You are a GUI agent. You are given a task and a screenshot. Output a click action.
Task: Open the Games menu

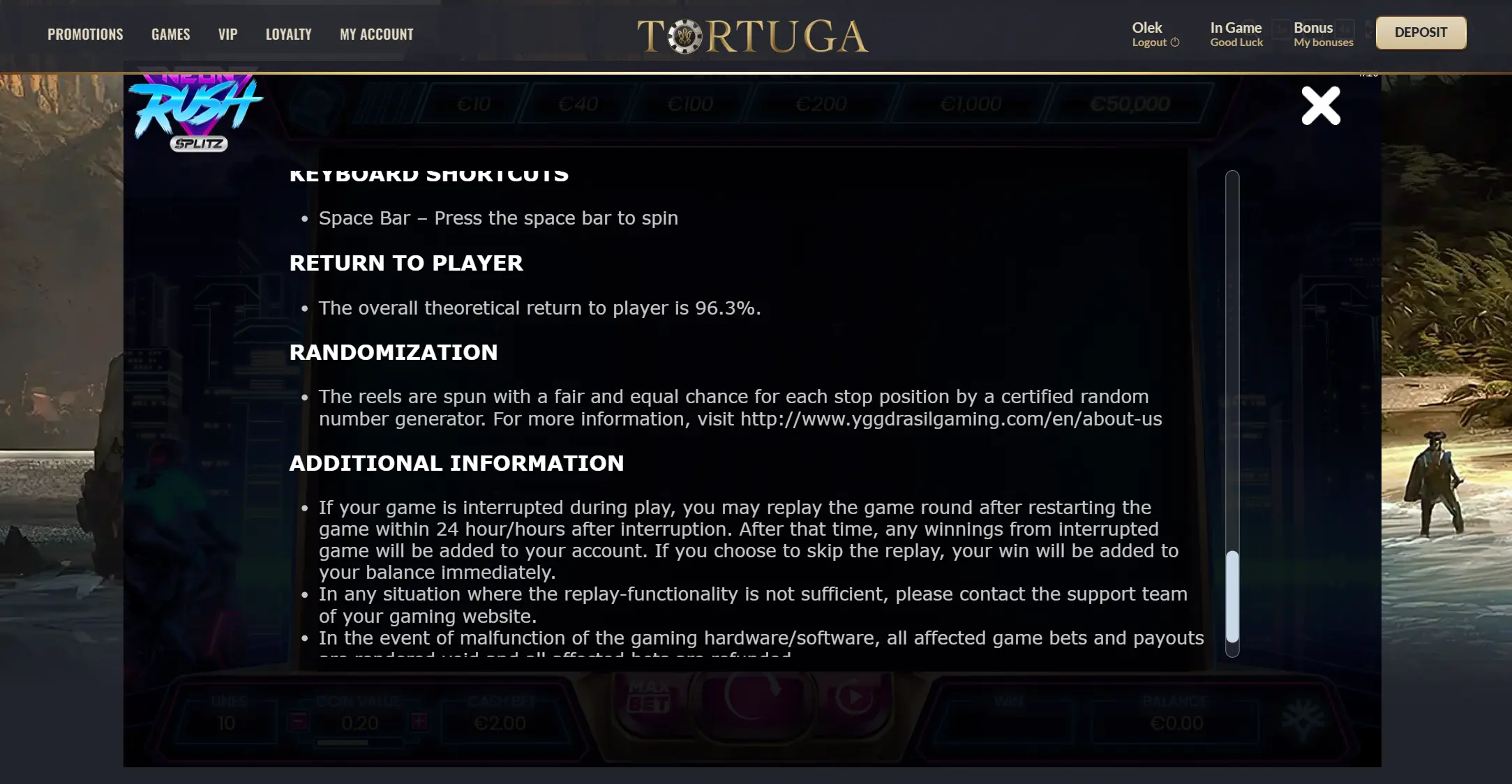click(x=171, y=34)
